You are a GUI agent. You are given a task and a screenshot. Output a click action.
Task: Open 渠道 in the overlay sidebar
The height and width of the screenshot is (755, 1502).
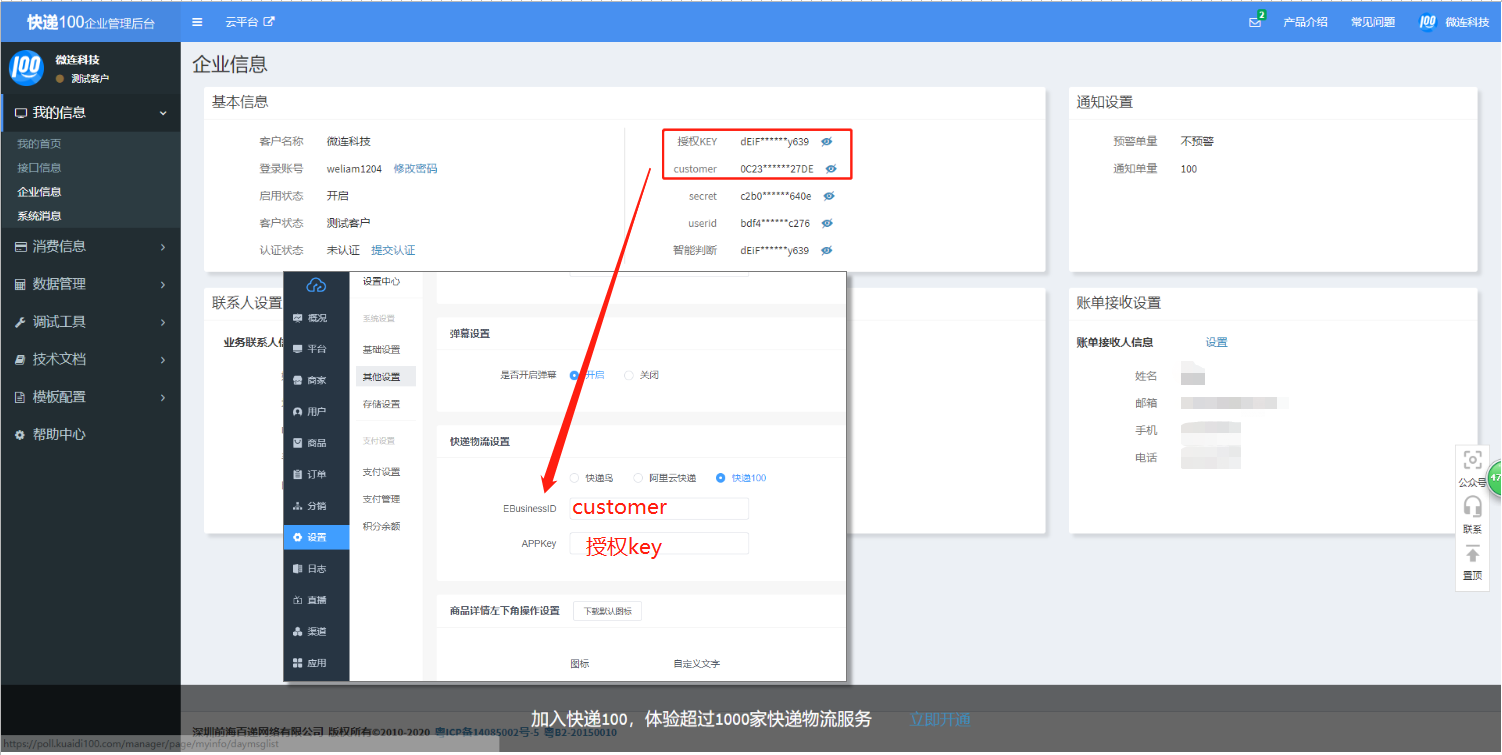pos(316,632)
